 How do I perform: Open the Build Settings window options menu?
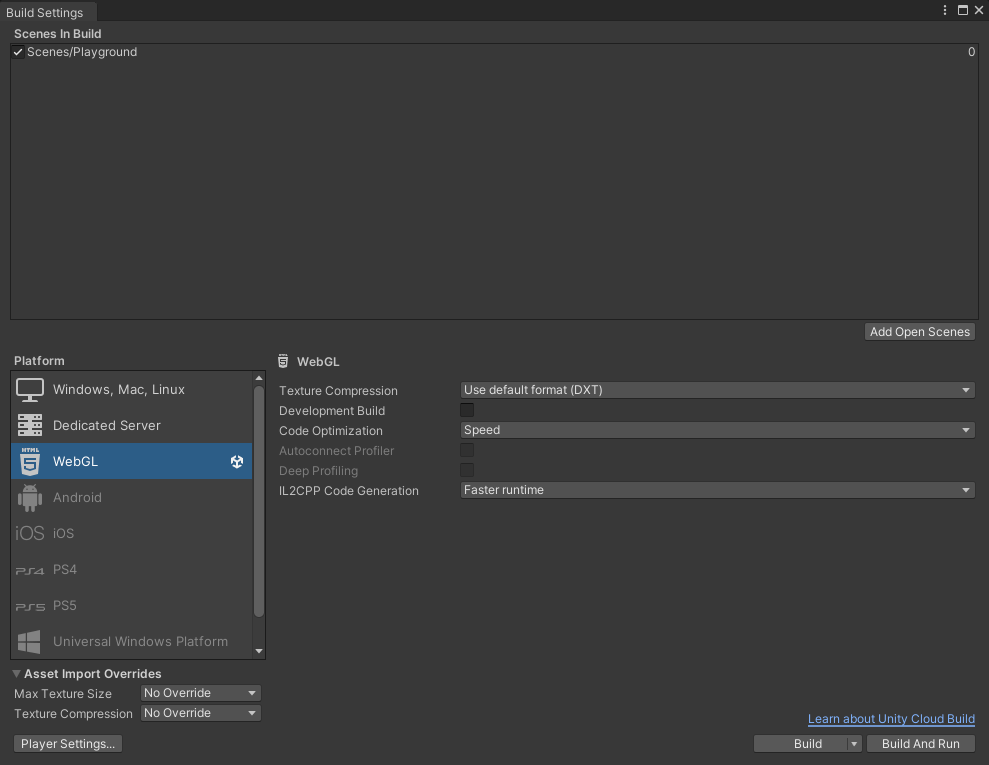click(944, 10)
